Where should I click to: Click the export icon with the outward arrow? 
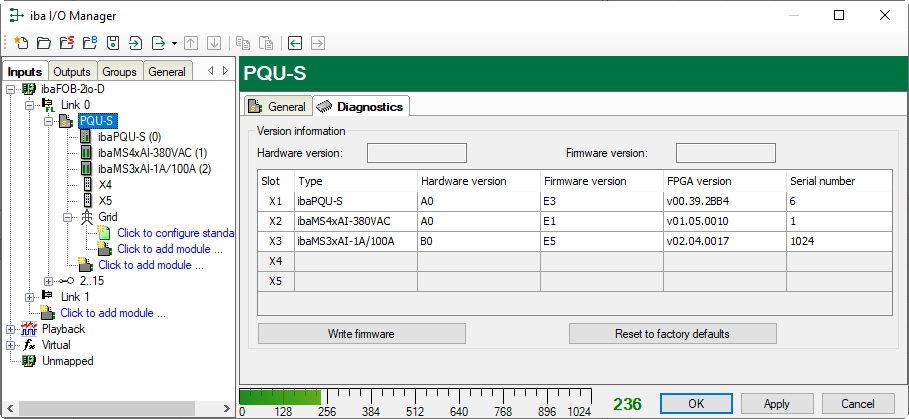tap(159, 43)
